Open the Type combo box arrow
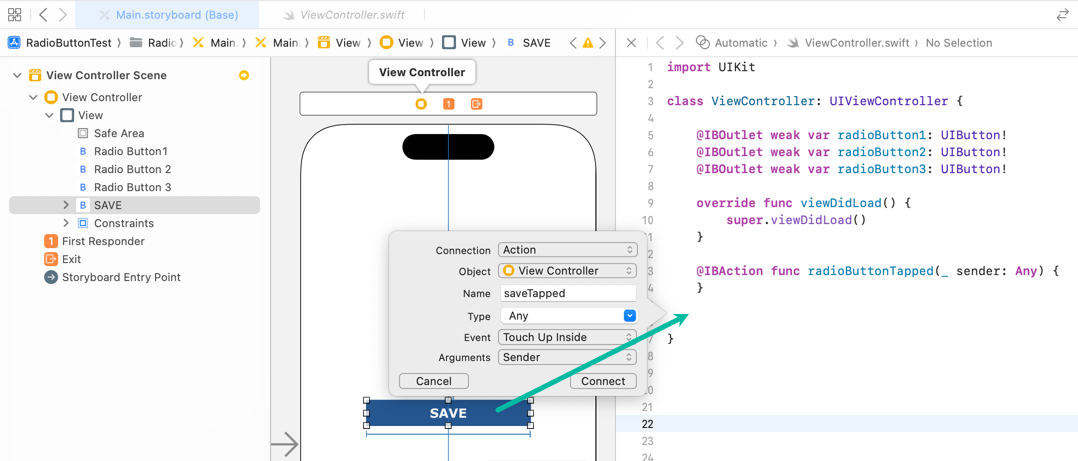The height and width of the screenshot is (461, 1078). click(629, 316)
